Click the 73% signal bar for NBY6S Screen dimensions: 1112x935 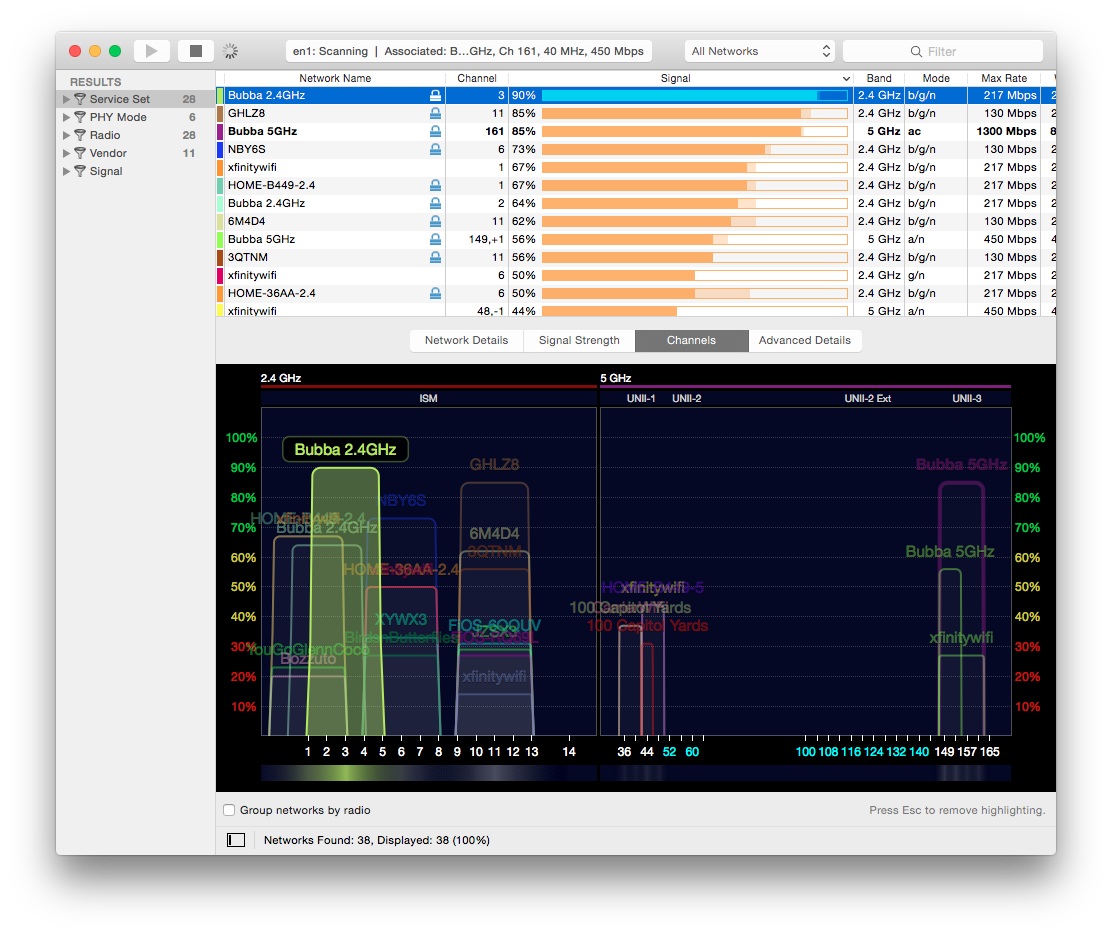click(x=695, y=149)
